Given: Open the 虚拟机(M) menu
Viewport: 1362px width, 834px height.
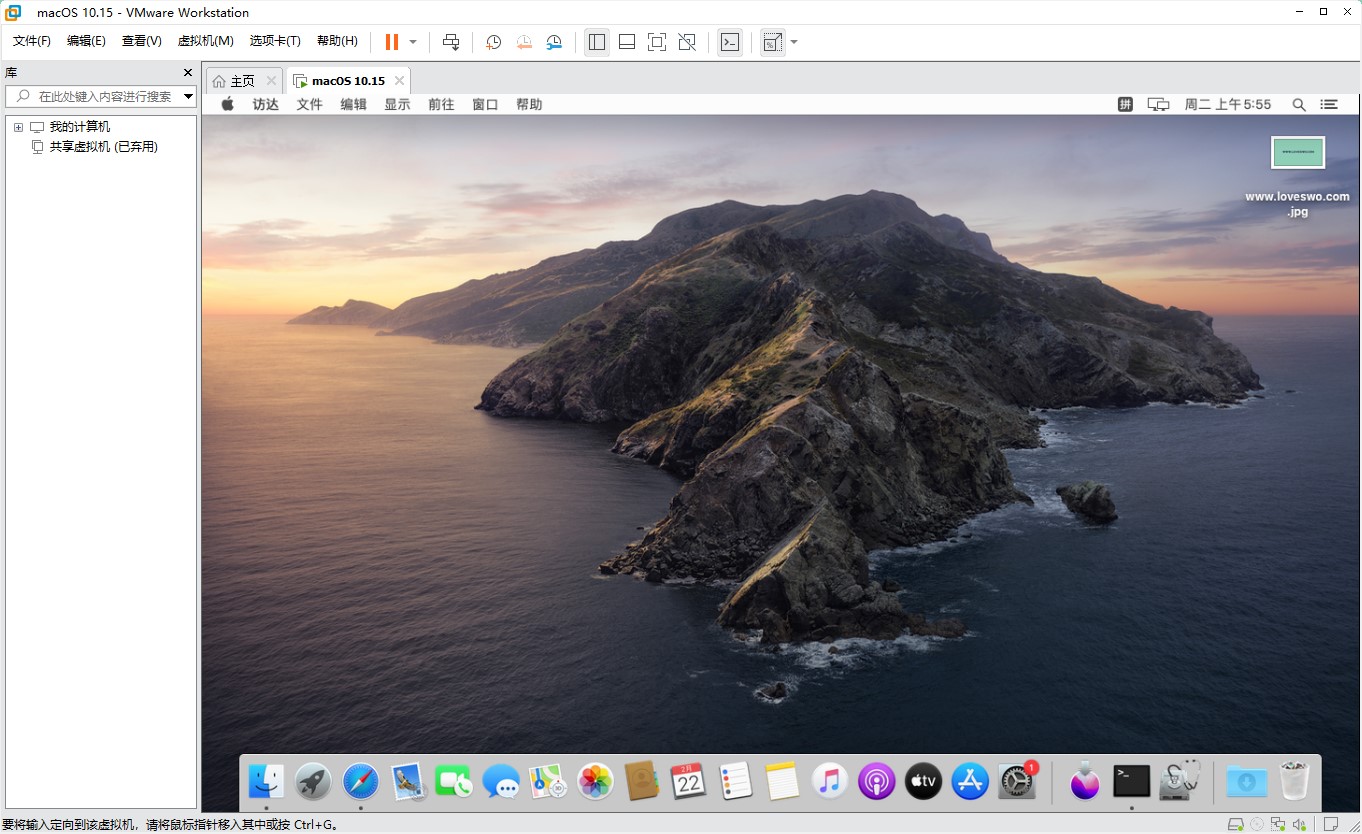Looking at the screenshot, I should [x=206, y=41].
